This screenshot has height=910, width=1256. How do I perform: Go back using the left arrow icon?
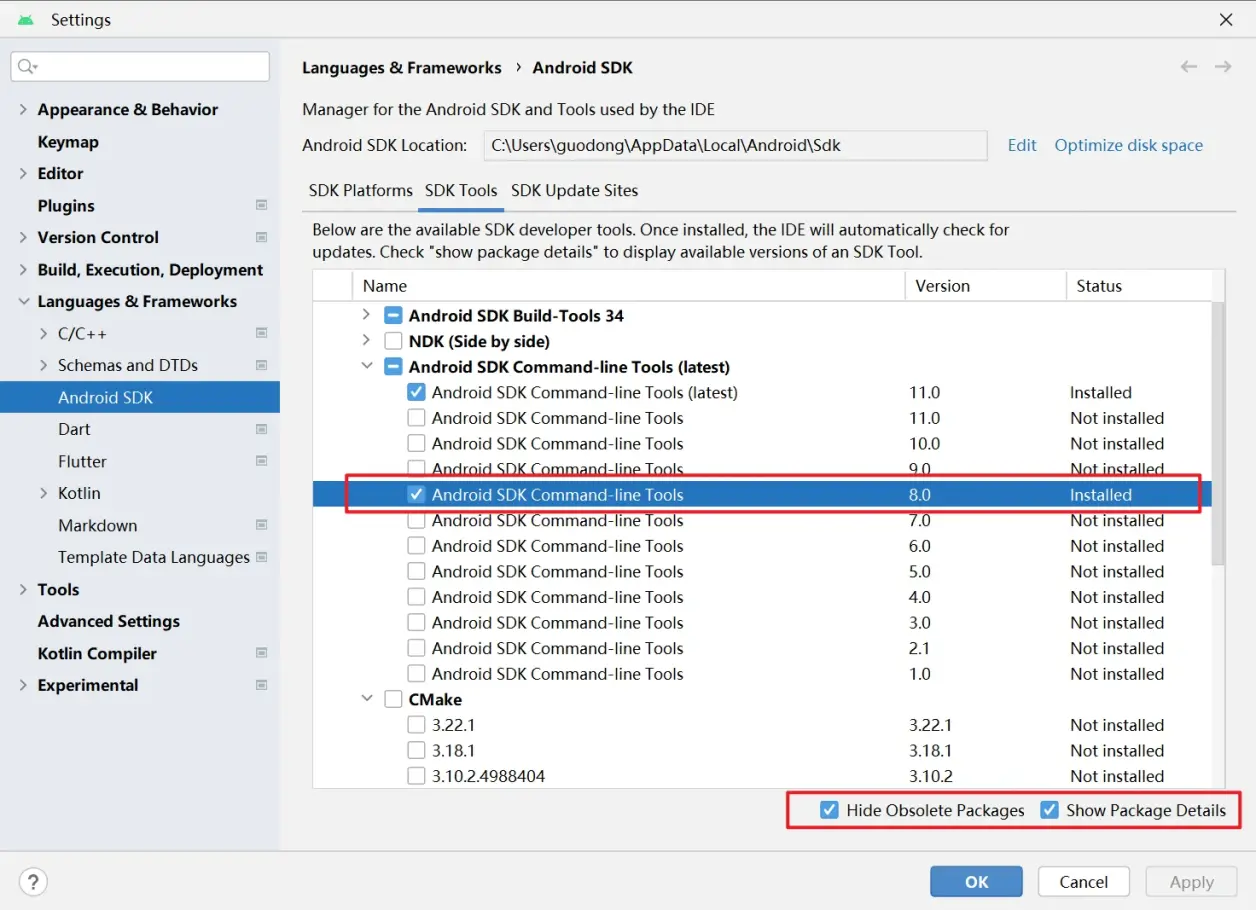(1189, 67)
